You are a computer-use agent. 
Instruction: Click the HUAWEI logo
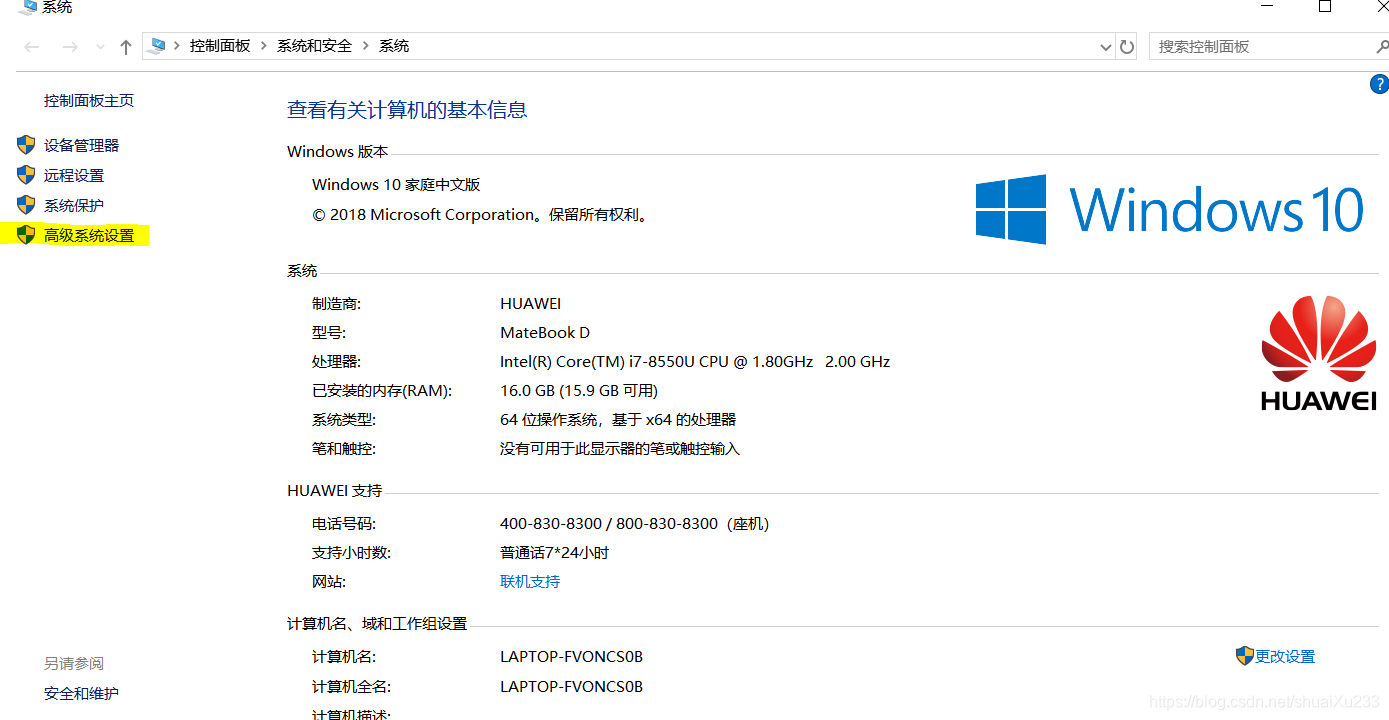coord(1318,353)
